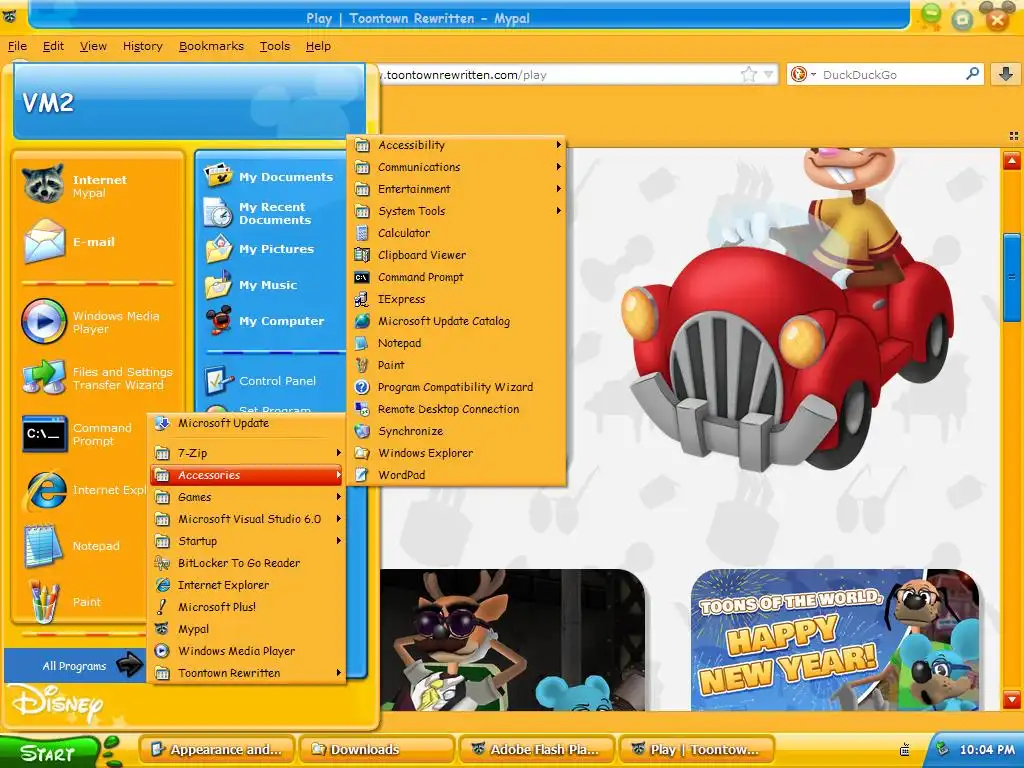Click All Programs

click(74, 665)
